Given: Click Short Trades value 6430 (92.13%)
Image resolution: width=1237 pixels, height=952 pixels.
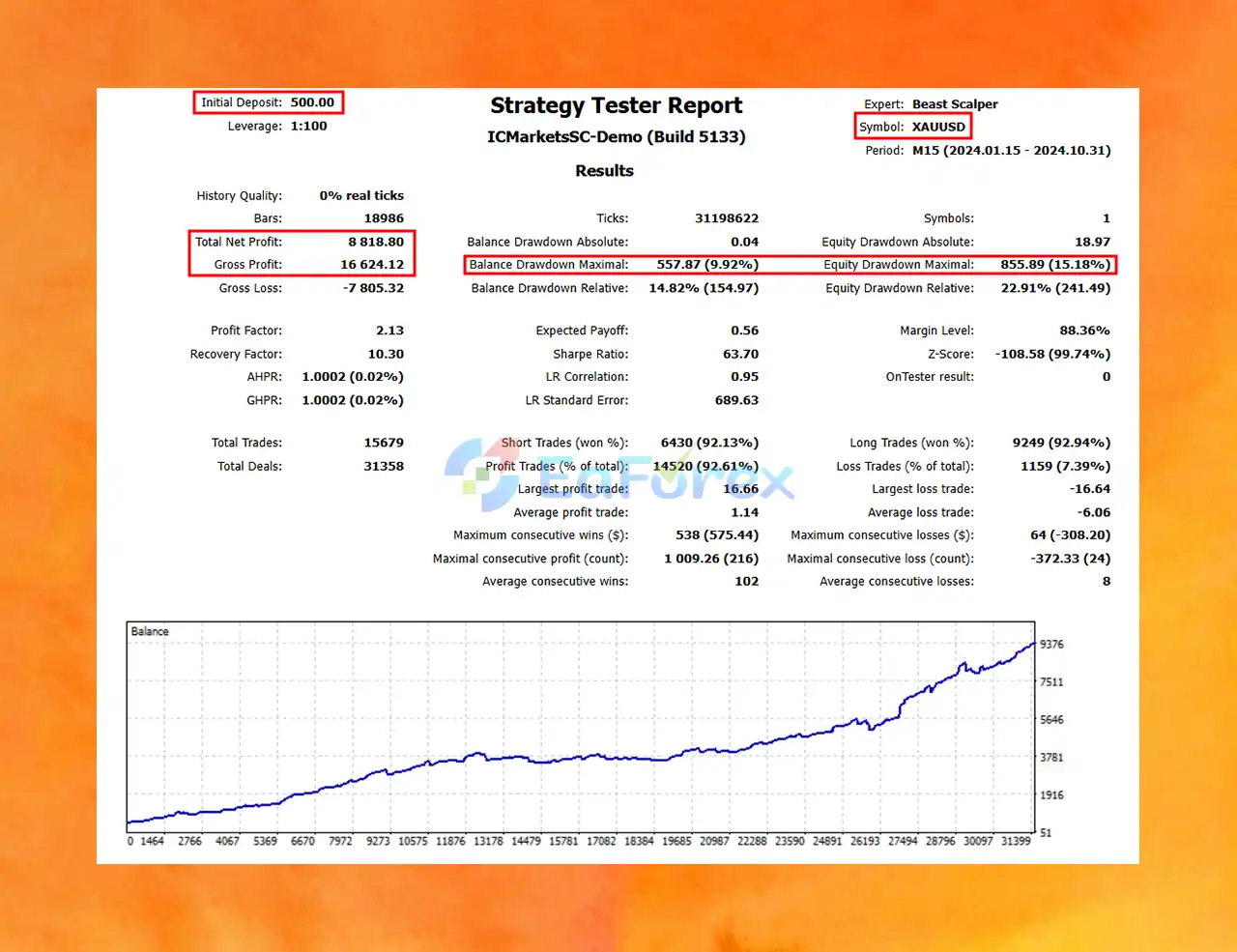Looking at the screenshot, I should (709, 443).
